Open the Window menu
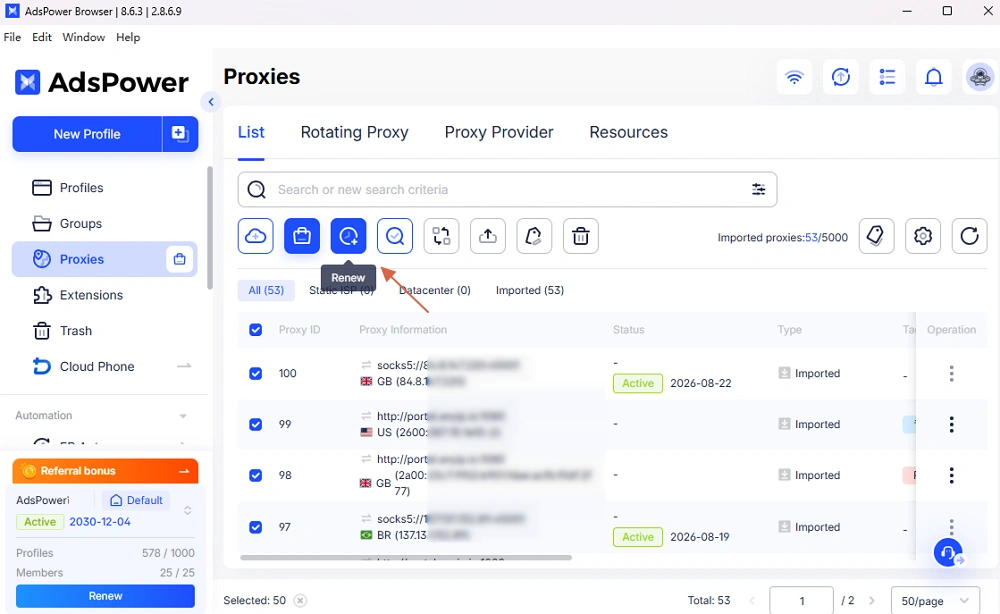This screenshot has height=614, width=1000. (84, 37)
